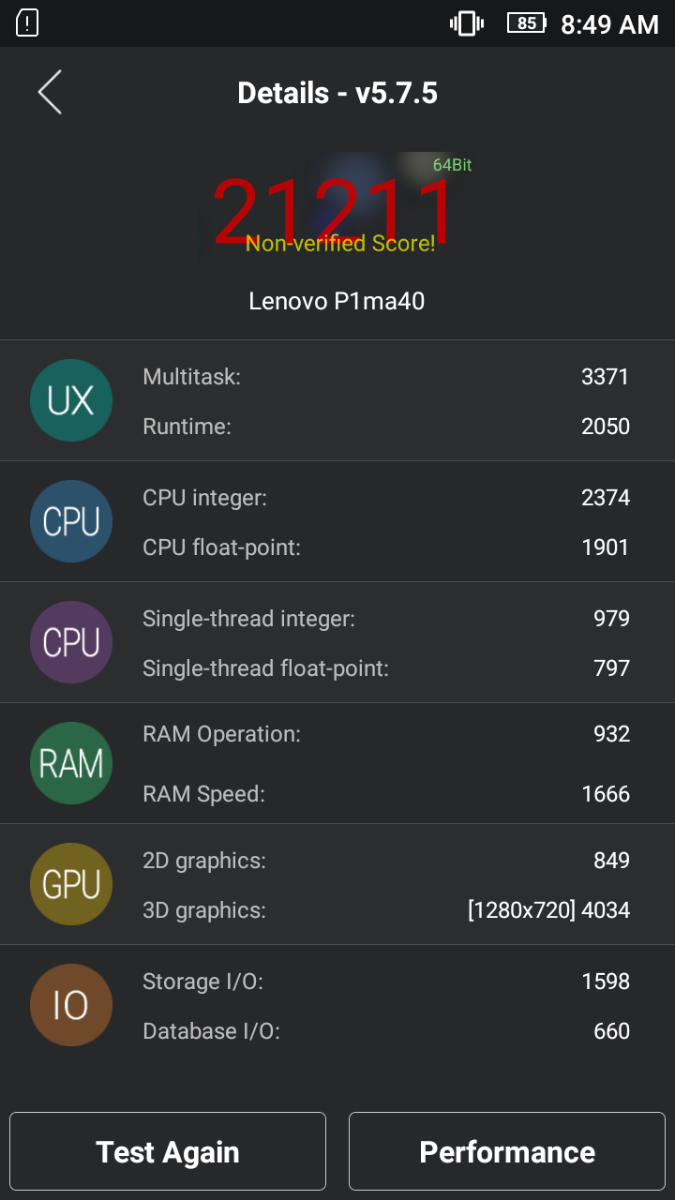Select the CPU integer score row
This screenshot has height=1200, width=675.
tap(386, 498)
